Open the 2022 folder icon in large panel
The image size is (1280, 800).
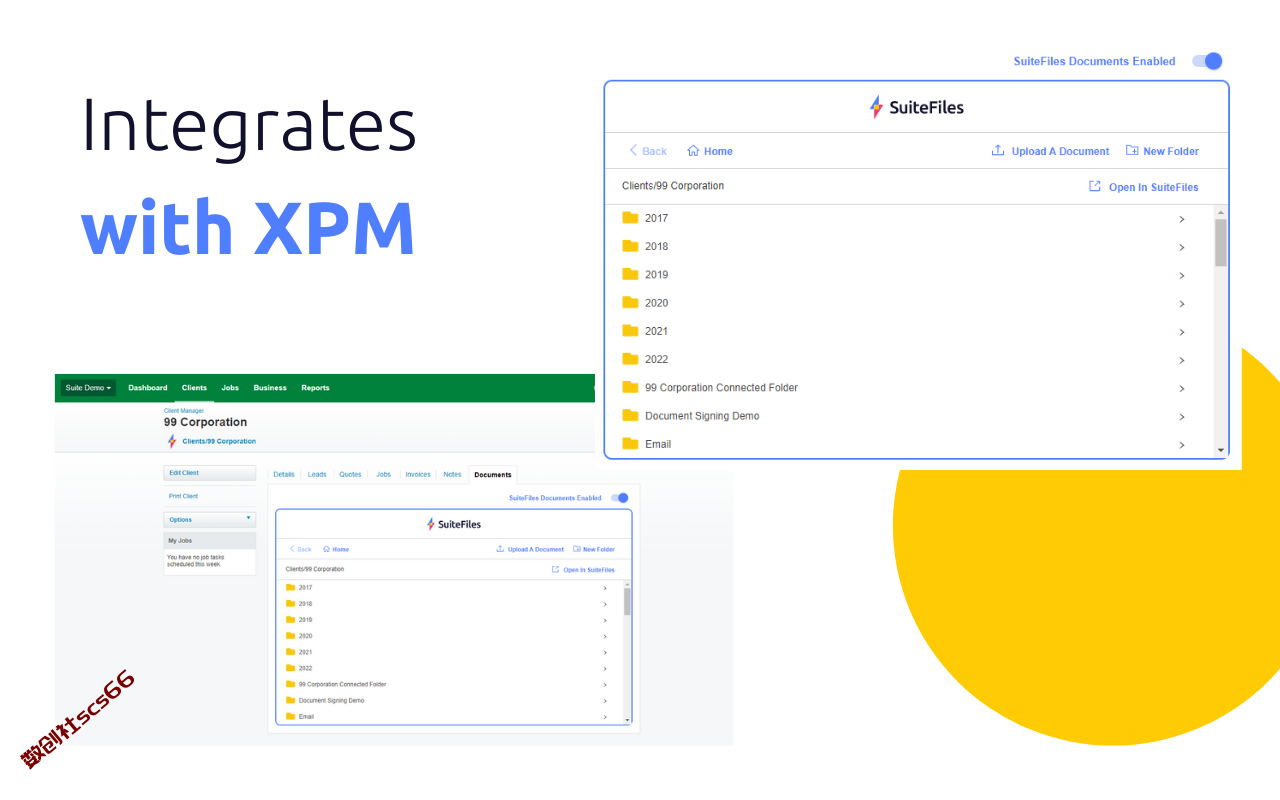pos(630,358)
